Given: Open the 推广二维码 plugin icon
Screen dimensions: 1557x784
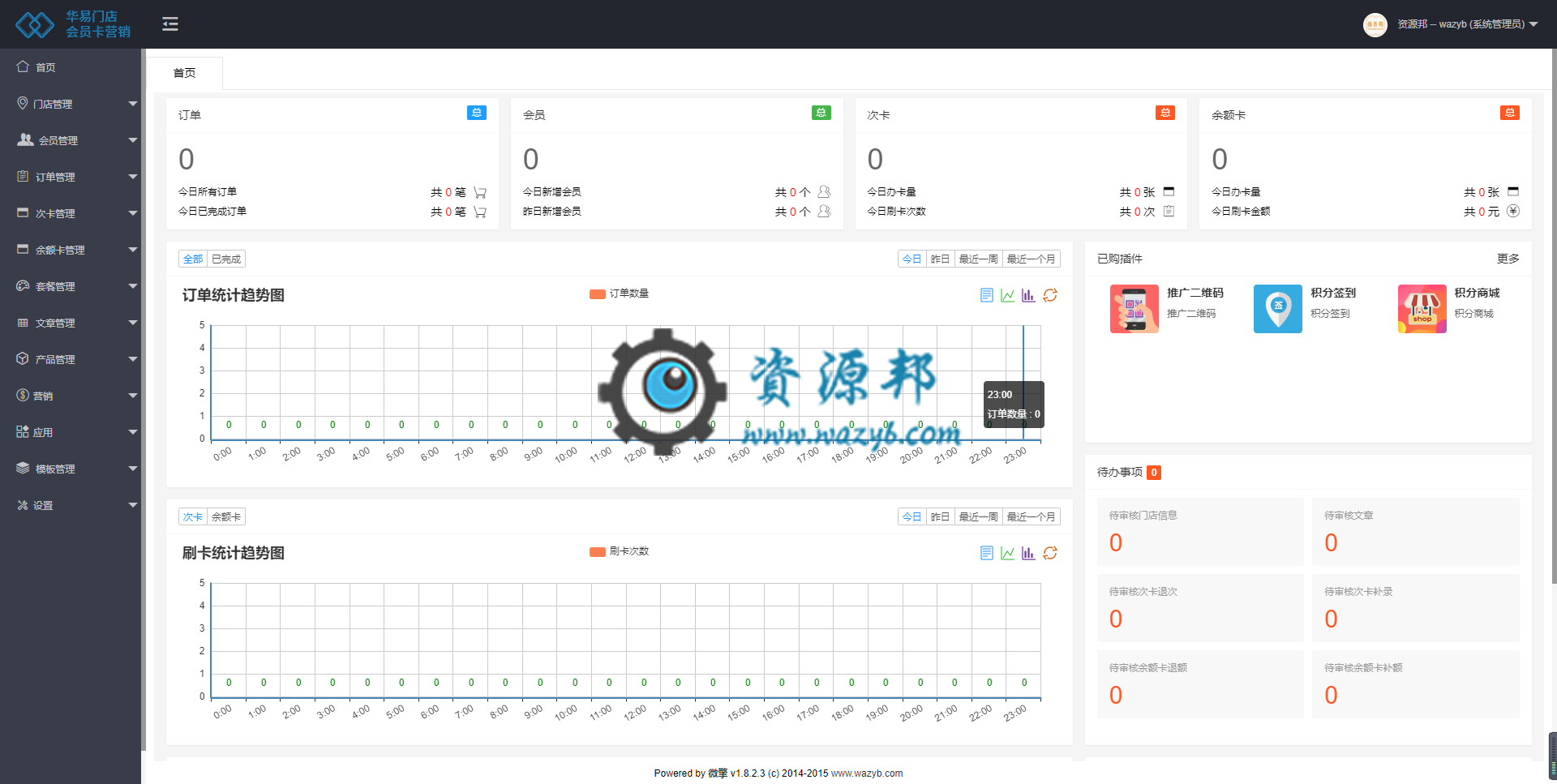Looking at the screenshot, I should [x=1134, y=309].
